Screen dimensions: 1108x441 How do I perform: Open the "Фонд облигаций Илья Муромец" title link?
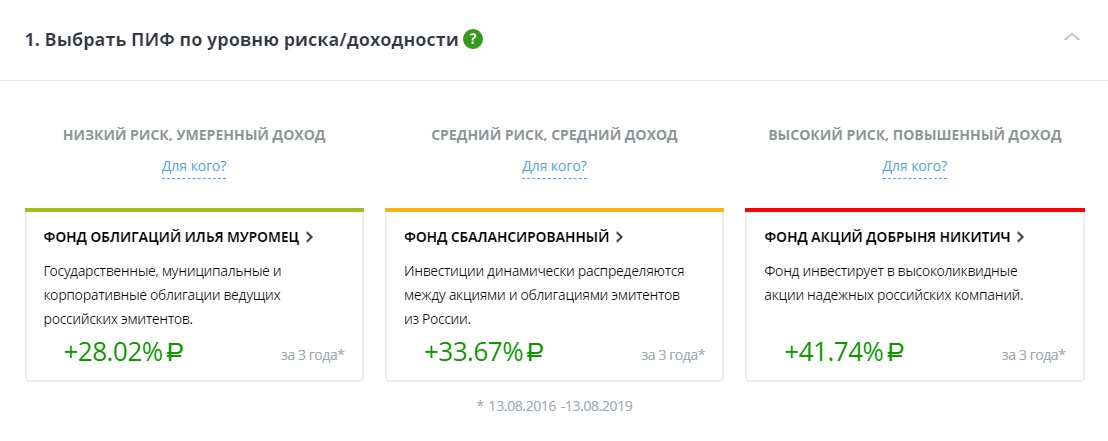coord(172,237)
